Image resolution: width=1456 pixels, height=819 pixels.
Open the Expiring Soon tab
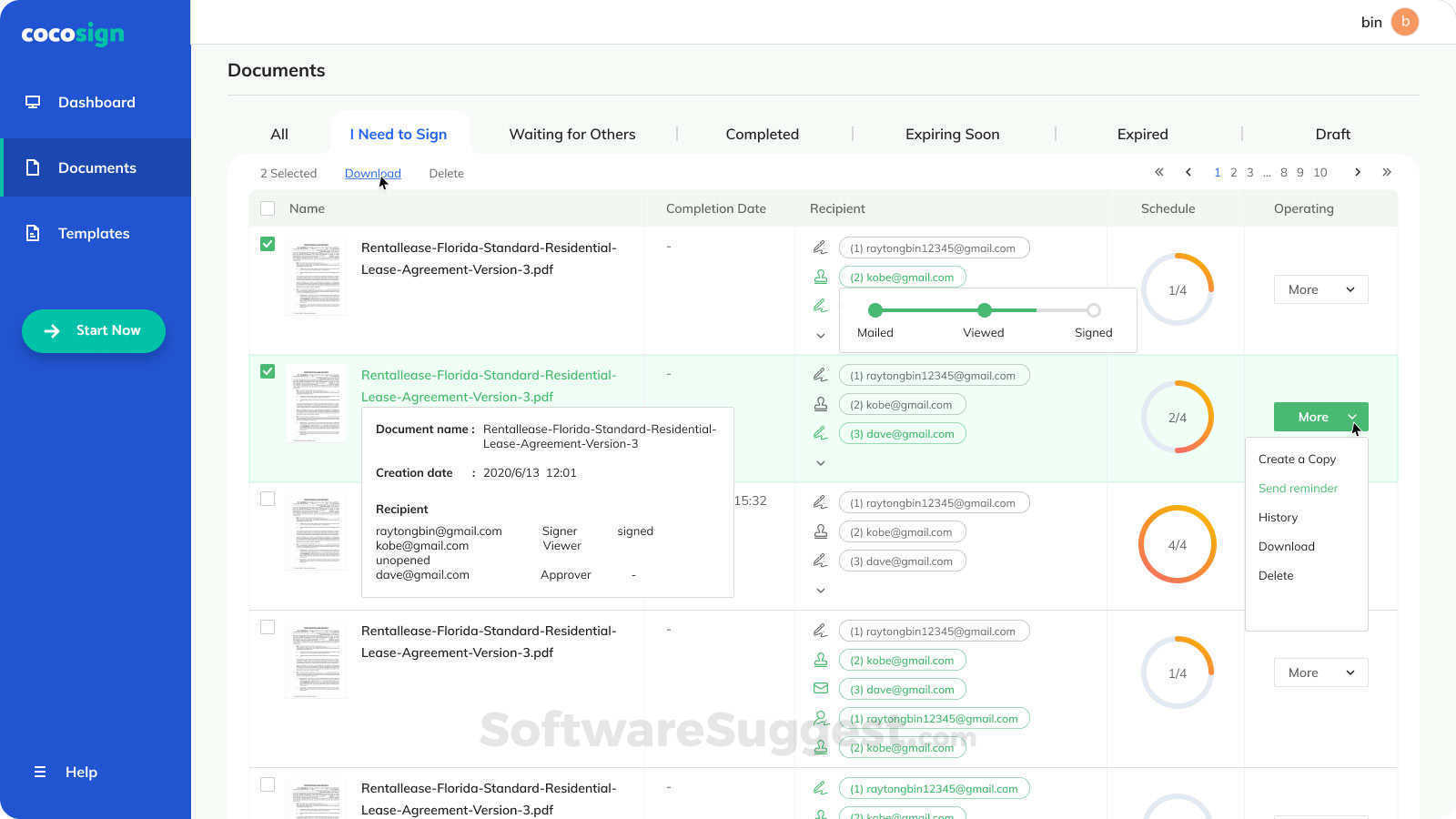(x=952, y=134)
